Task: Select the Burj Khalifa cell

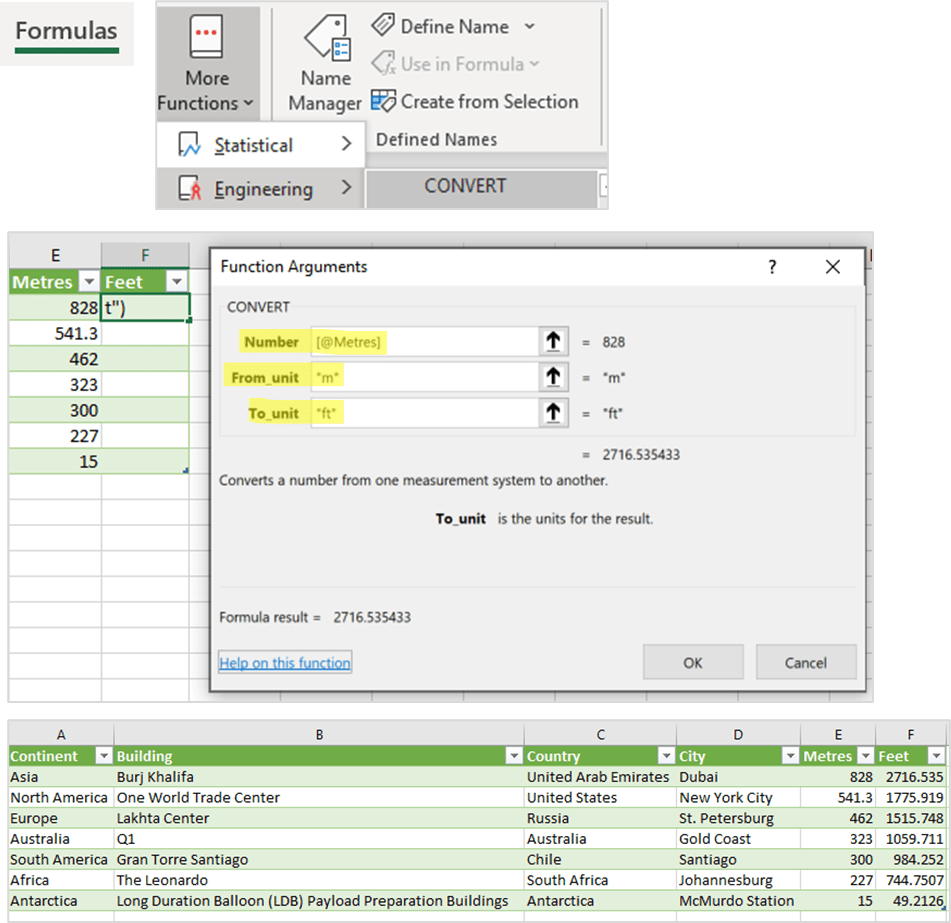Action: [319, 777]
